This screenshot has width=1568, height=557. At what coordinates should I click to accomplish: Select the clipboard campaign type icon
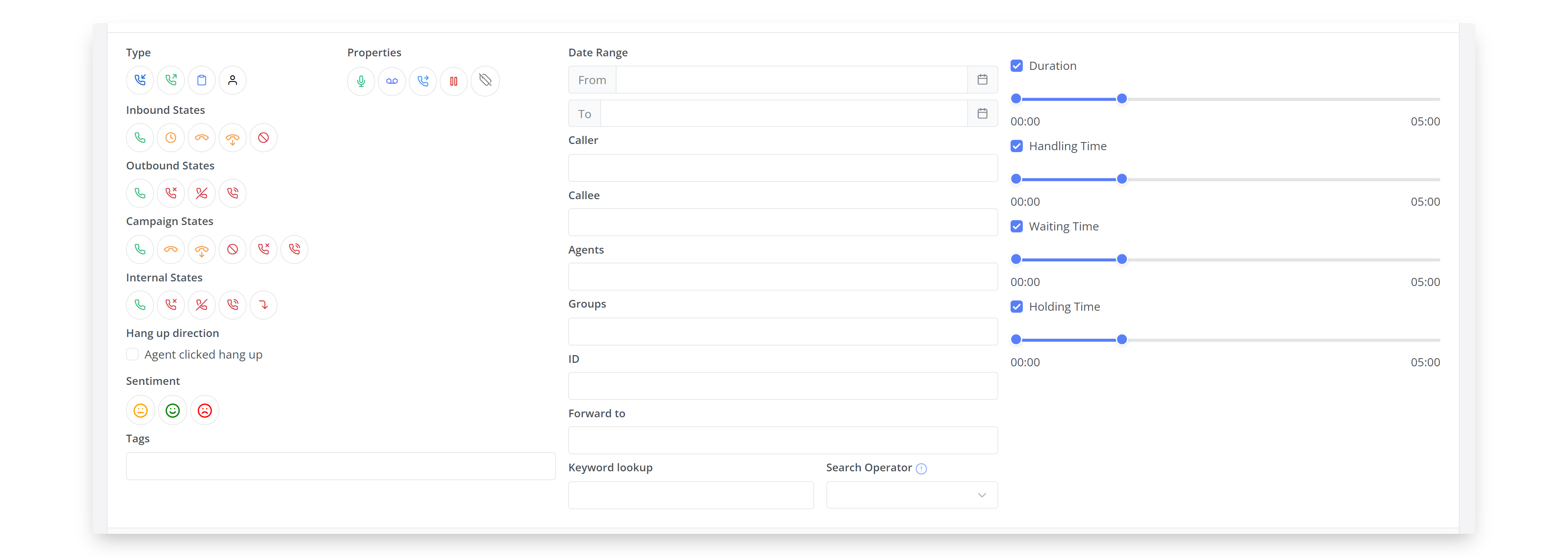coord(202,80)
